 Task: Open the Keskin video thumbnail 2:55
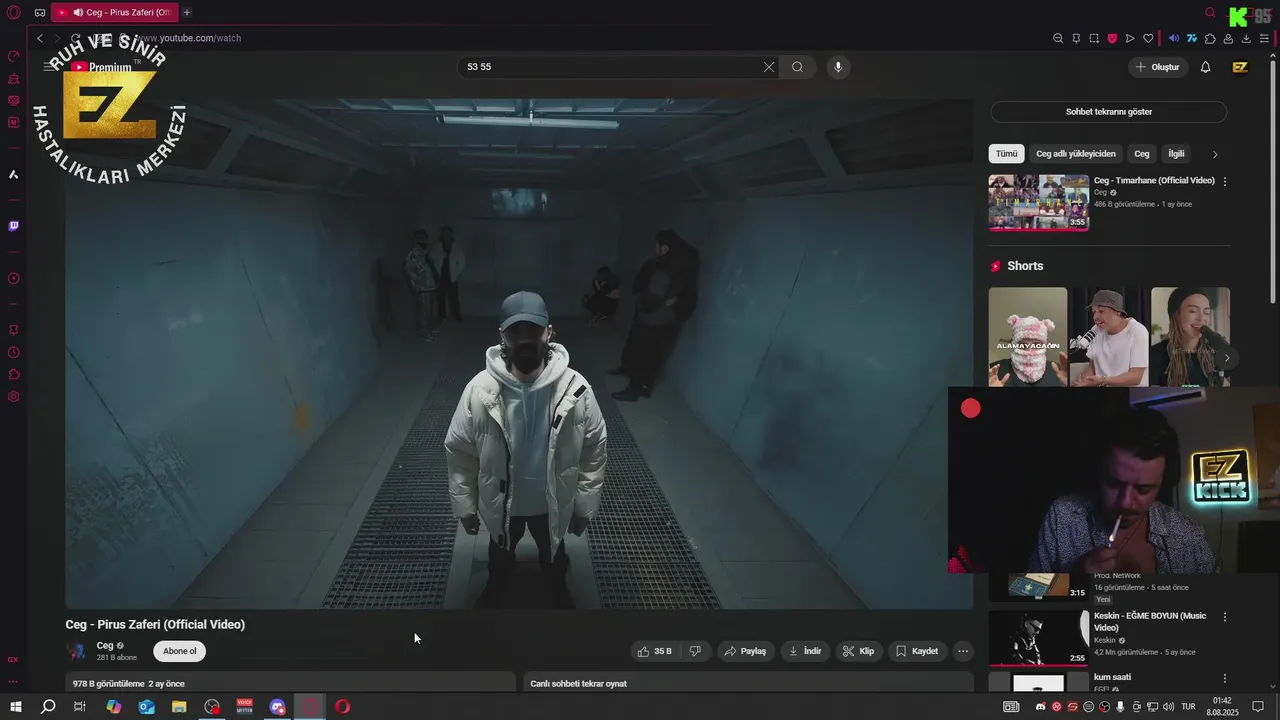pyautogui.click(x=1039, y=637)
